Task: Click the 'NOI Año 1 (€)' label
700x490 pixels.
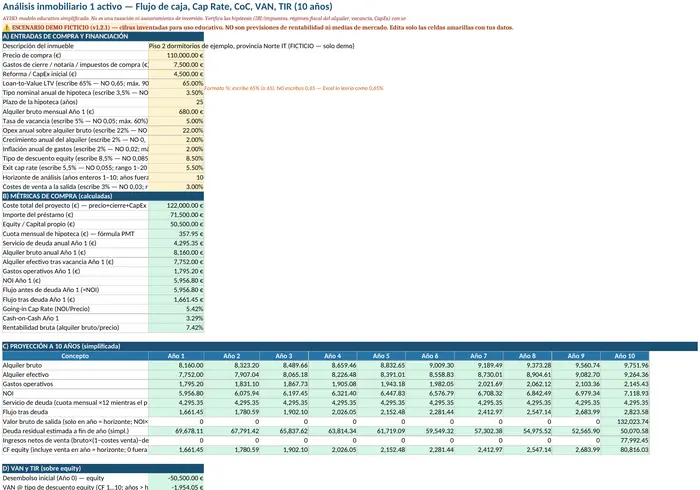Action: [x=21, y=281]
